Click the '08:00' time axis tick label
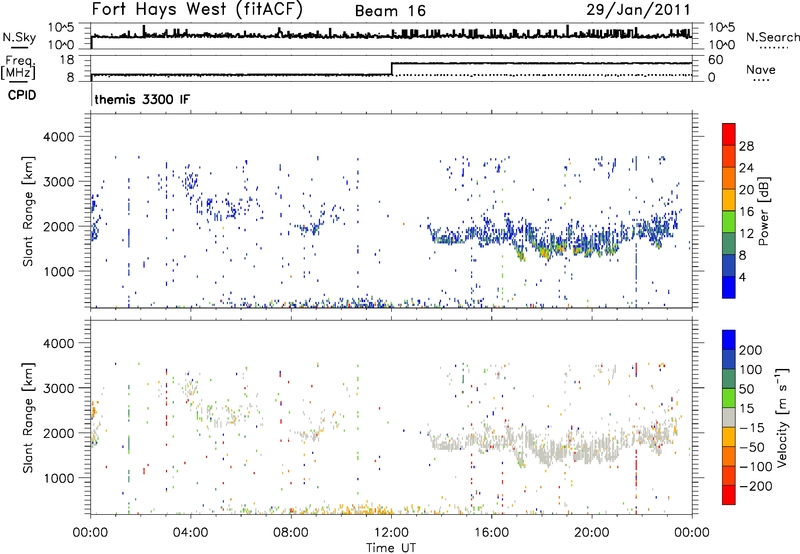 pos(291,533)
